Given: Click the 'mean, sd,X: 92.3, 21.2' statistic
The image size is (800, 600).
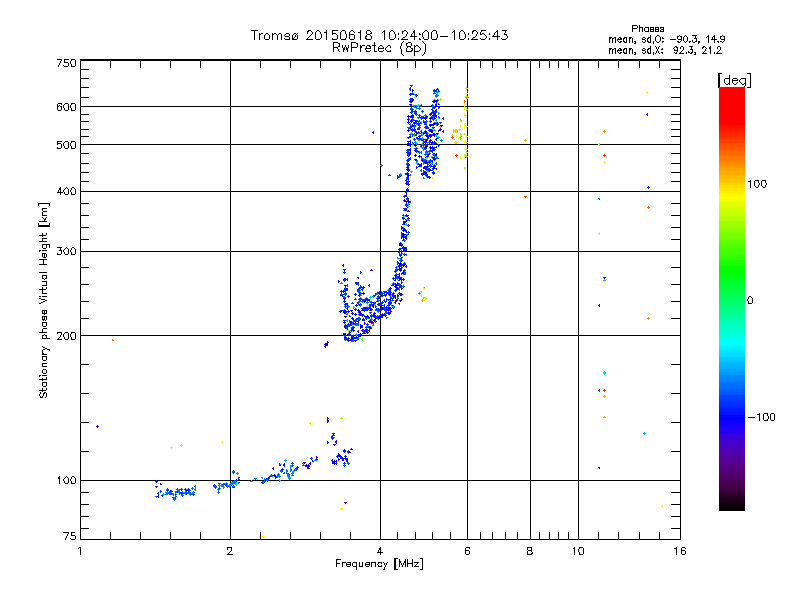Looking at the screenshot, I should coord(665,50).
